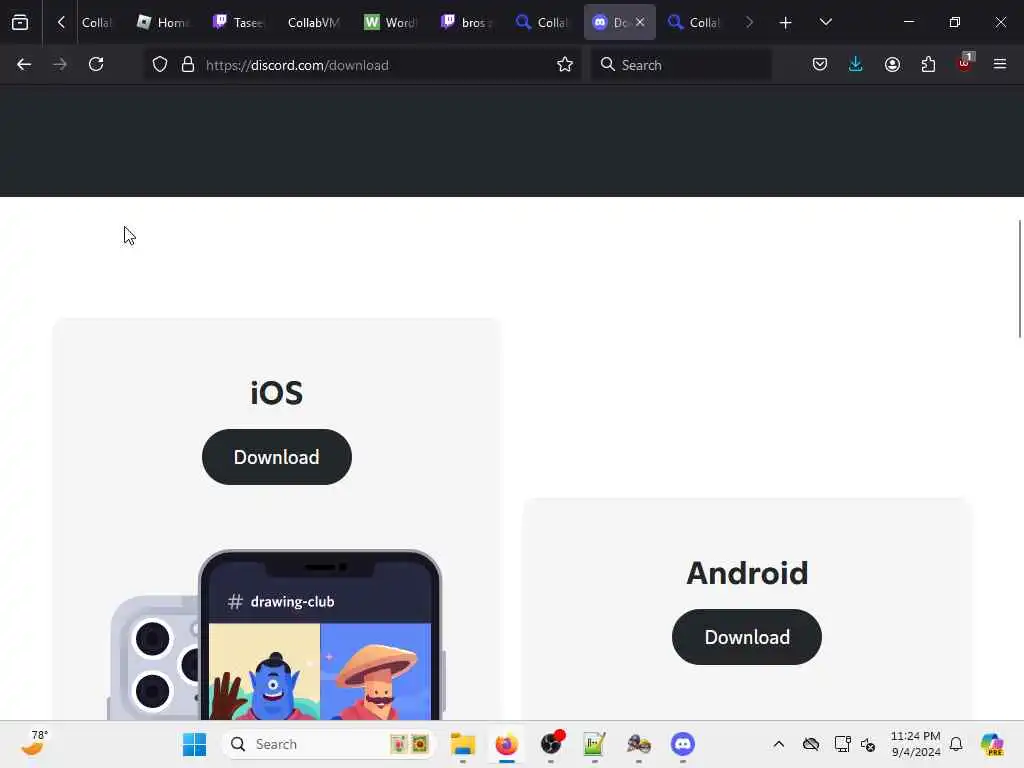Open the green chart app on taskbar
The height and width of the screenshot is (768, 1024).
(x=594, y=744)
